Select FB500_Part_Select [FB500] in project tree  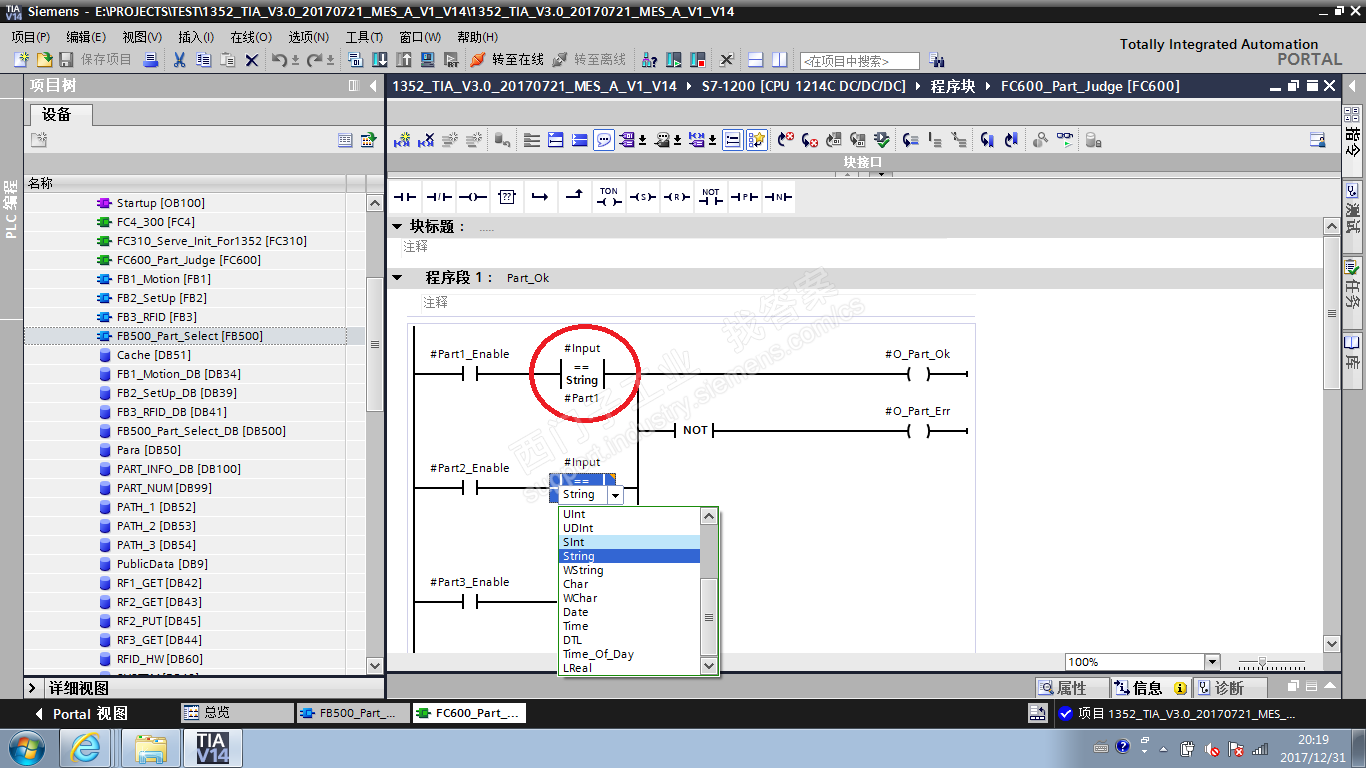click(x=190, y=336)
